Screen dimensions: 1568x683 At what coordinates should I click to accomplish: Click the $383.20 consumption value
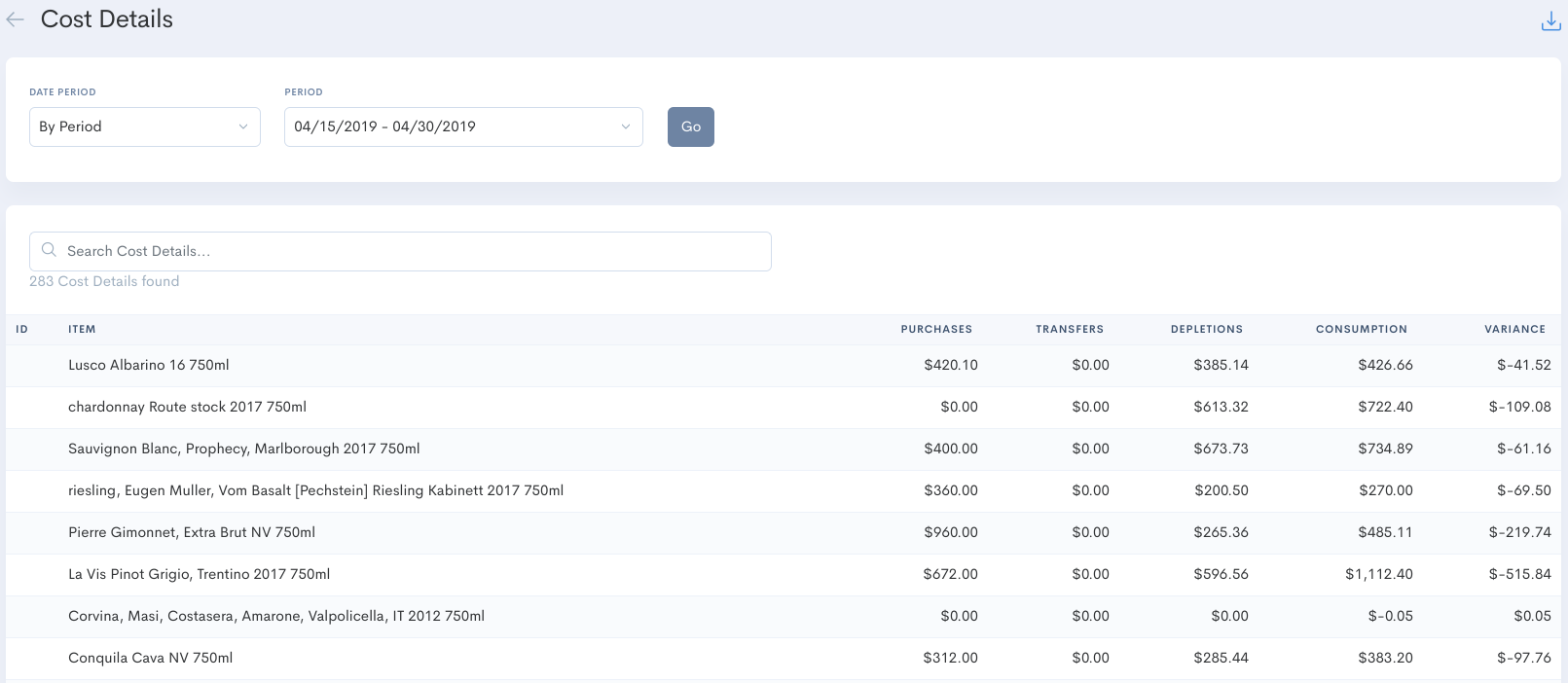click(x=1386, y=658)
